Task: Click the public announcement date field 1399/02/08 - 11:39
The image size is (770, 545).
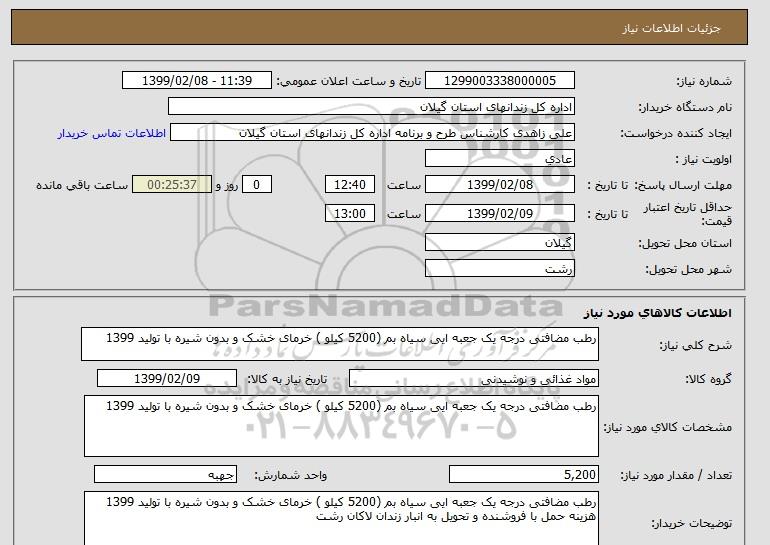Action: coord(196,80)
